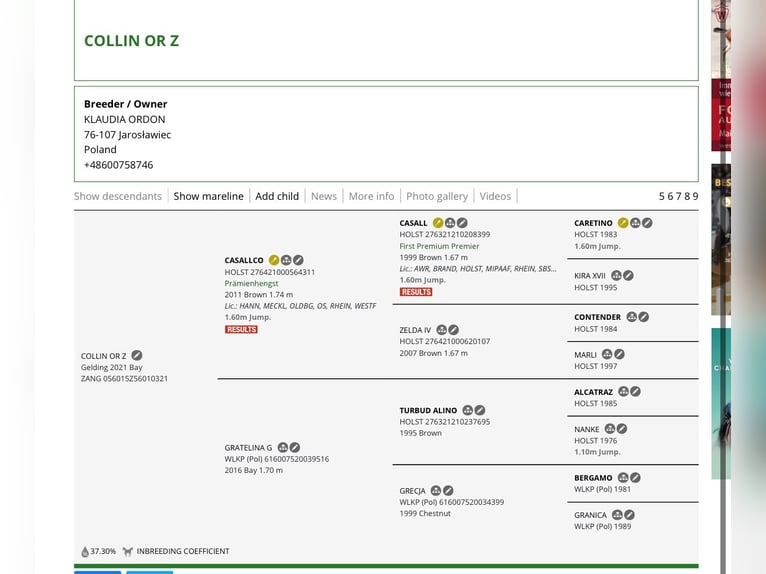This screenshot has width=766, height=574.
Task: Open the Show mareline tab
Action: (208, 196)
